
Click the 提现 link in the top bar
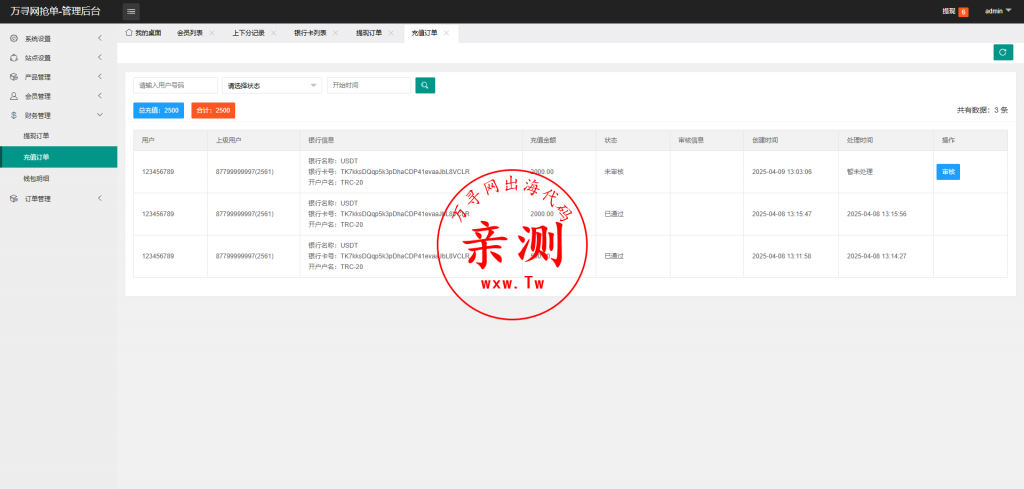pos(949,12)
